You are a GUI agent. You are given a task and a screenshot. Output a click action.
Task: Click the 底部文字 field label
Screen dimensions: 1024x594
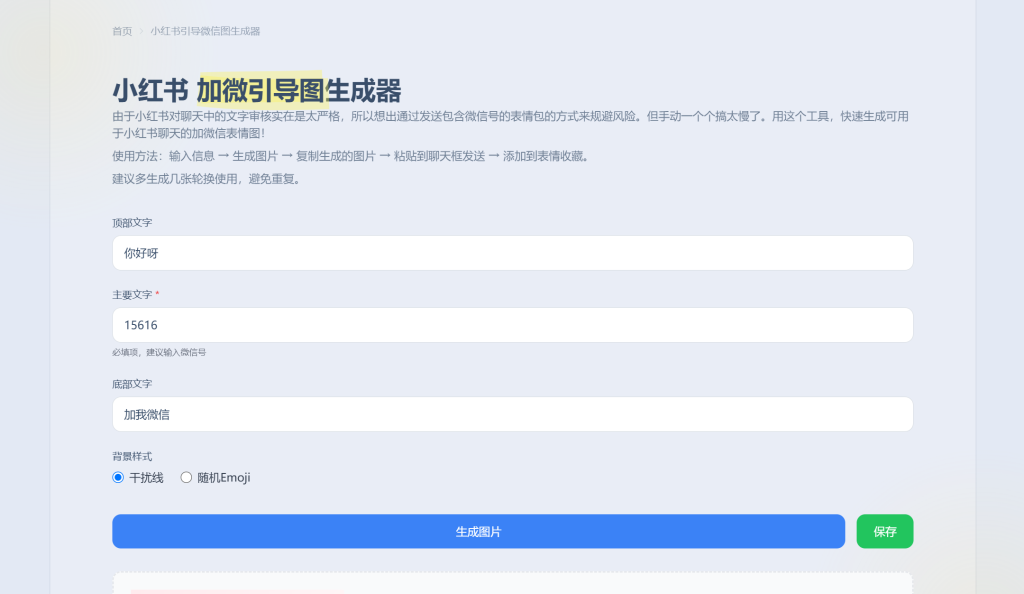[132, 384]
